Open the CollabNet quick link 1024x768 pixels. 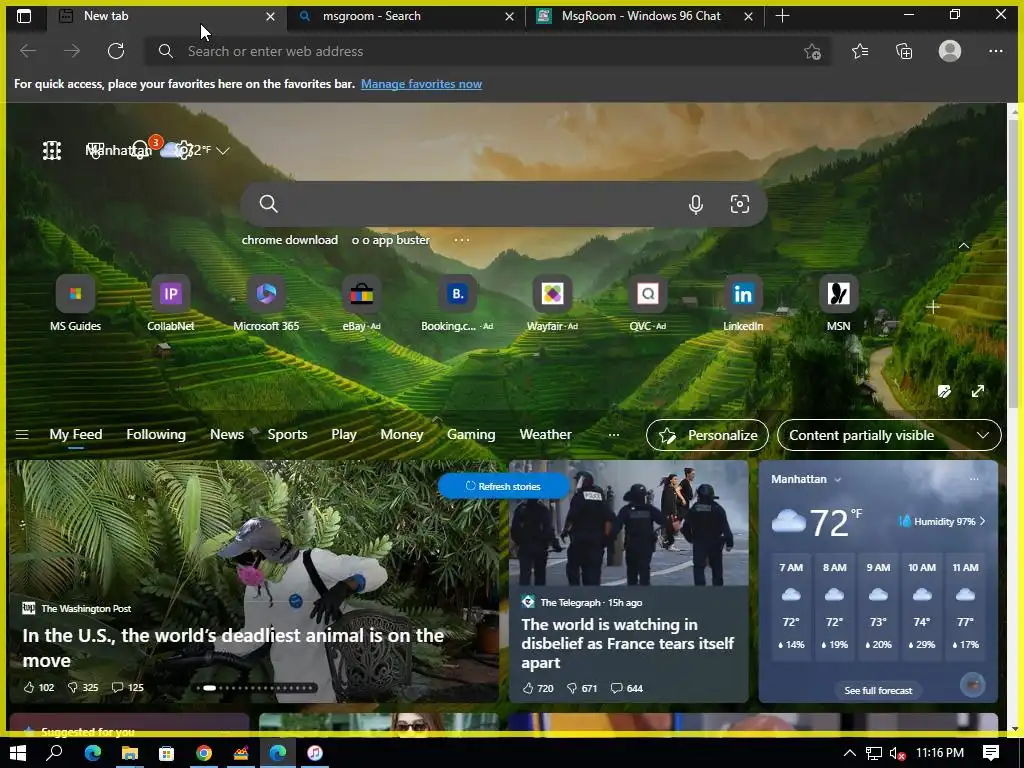(x=170, y=303)
